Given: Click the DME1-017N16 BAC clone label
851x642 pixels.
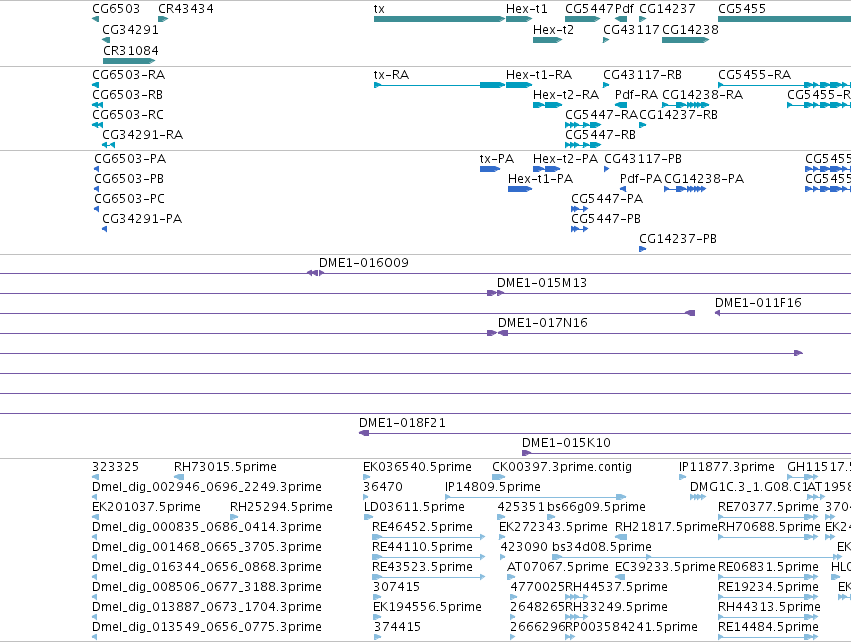Looking at the screenshot, I should pos(543,323).
